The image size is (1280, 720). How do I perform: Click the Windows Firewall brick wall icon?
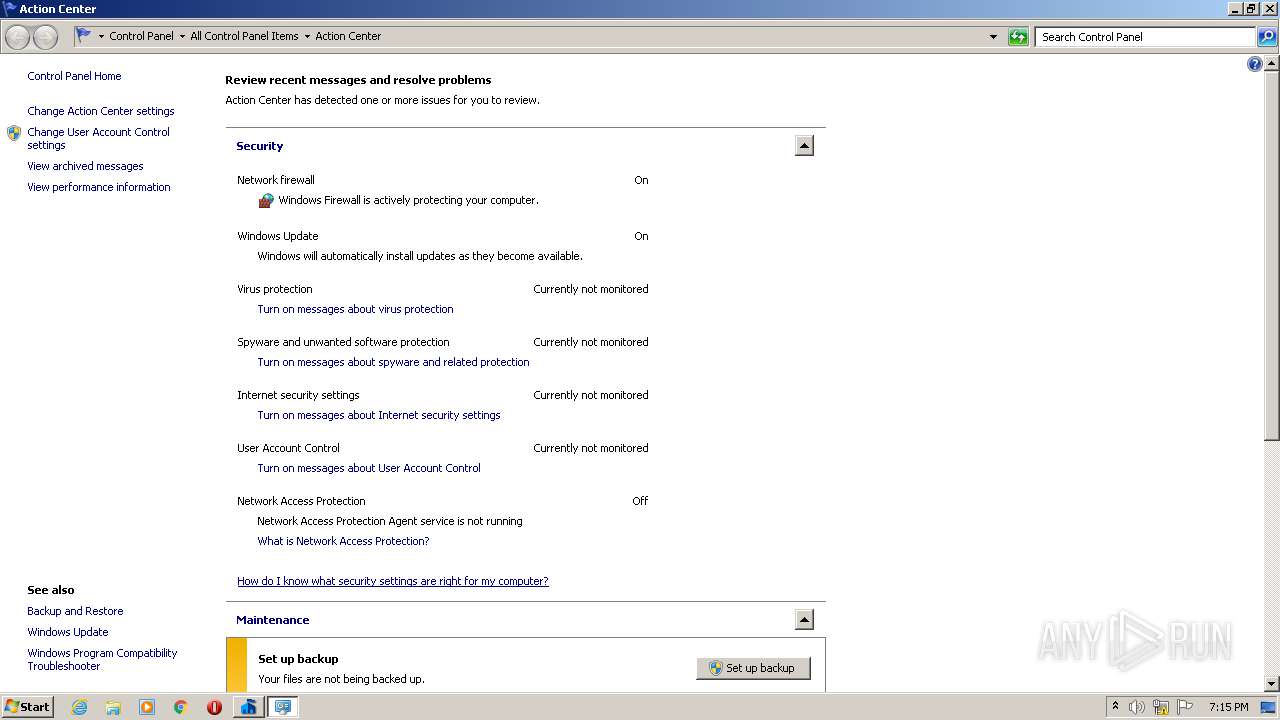point(266,200)
